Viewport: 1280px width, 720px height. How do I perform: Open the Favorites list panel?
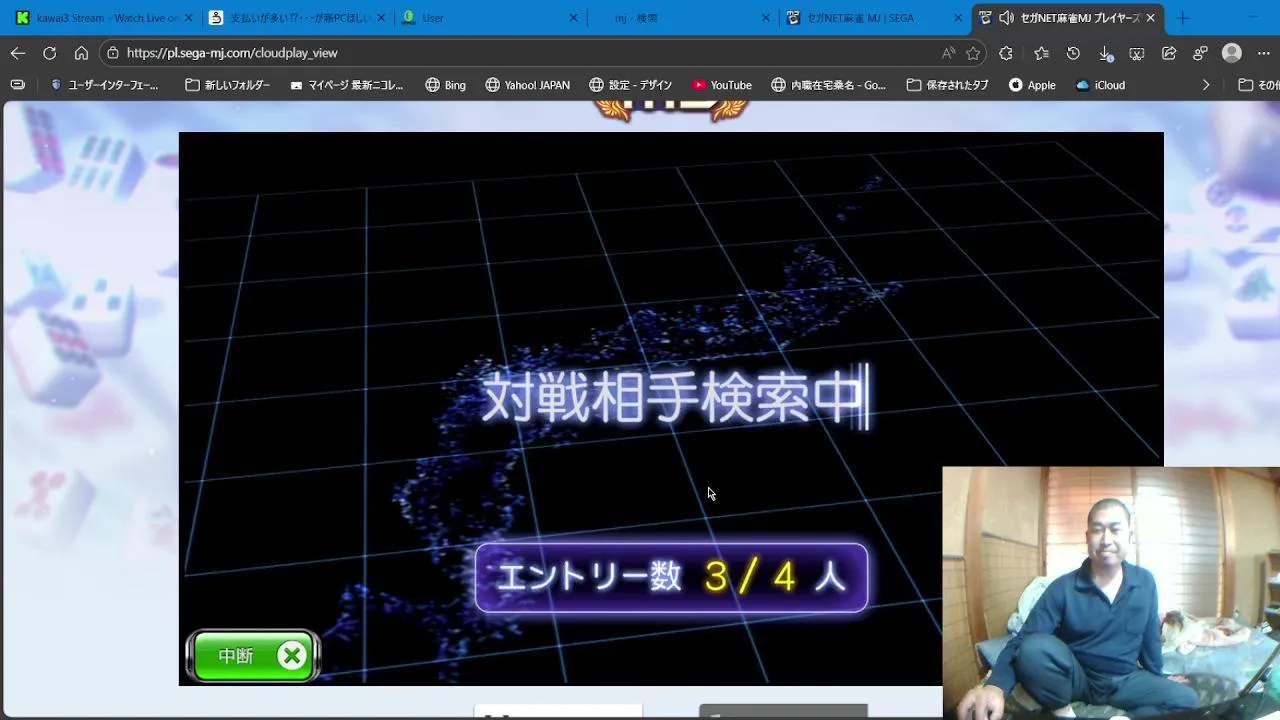tap(1041, 53)
